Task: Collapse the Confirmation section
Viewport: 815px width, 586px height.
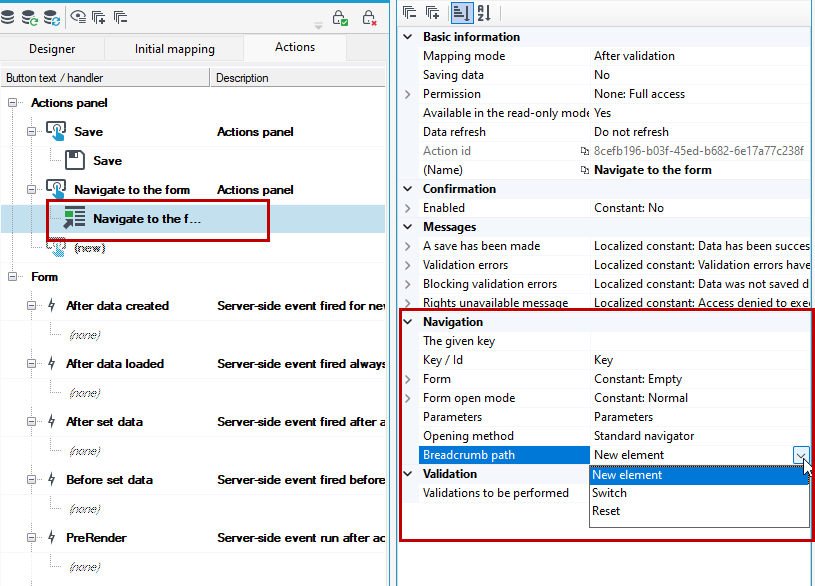Action: pos(408,189)
